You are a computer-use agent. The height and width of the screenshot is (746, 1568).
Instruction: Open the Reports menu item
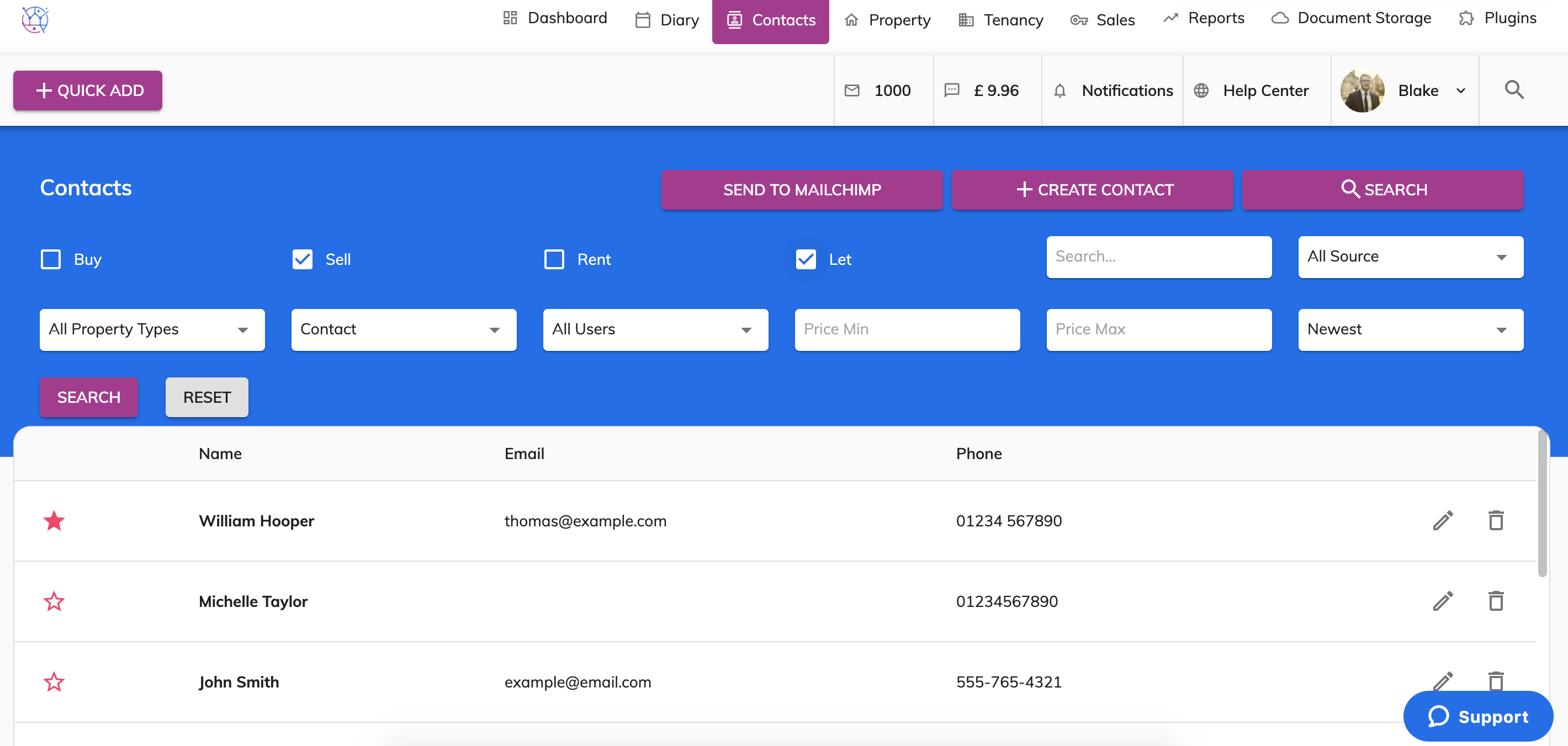(1204, 18)
